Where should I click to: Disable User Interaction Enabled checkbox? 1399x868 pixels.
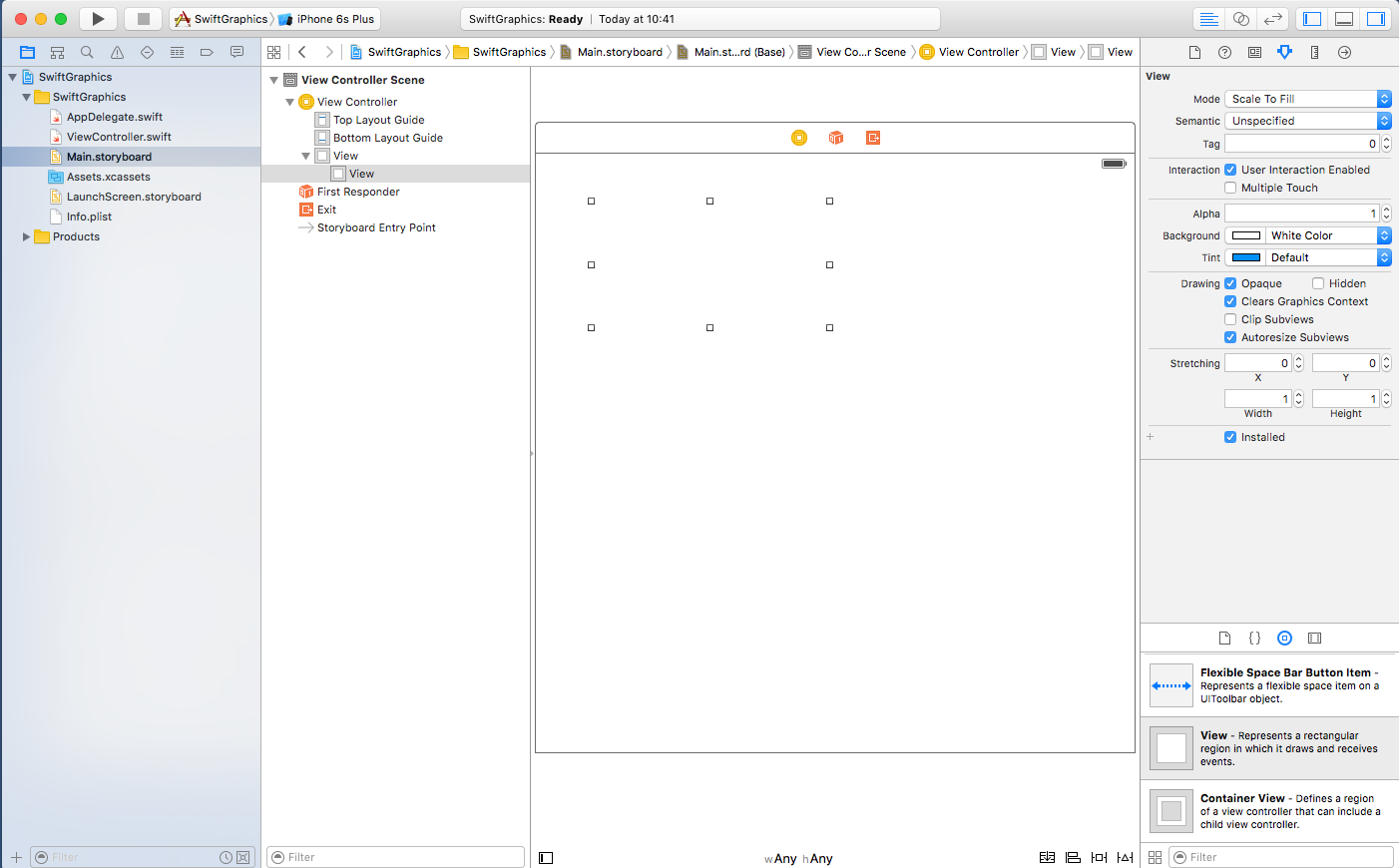tap(1230, 170)
